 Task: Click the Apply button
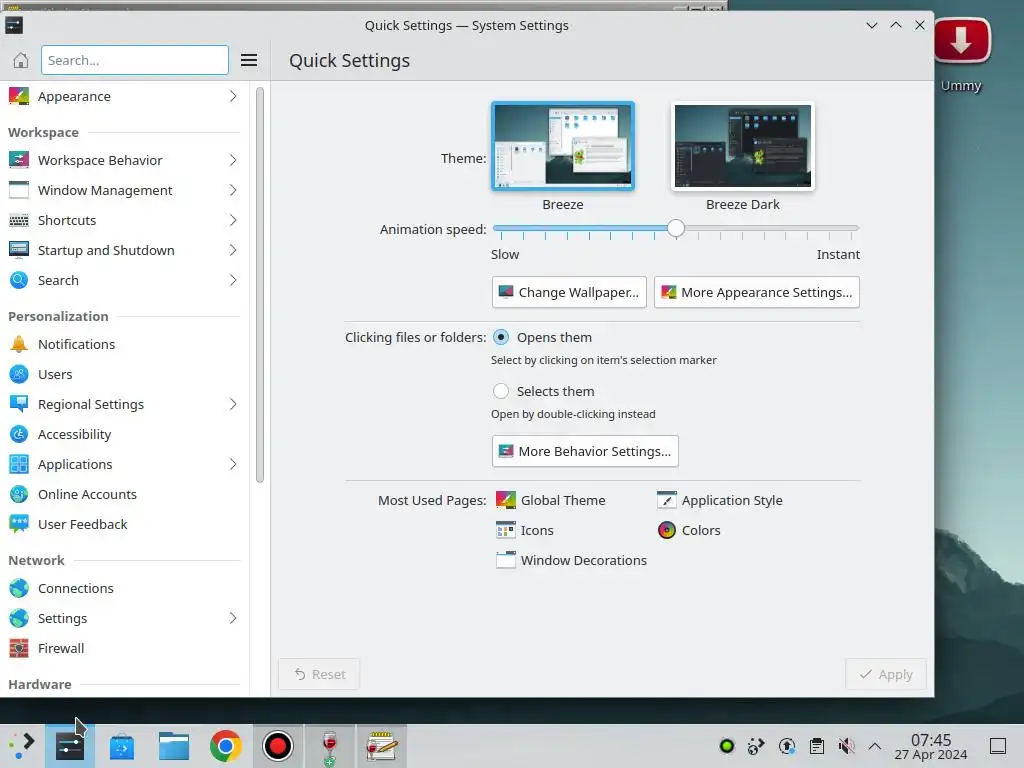886,674
